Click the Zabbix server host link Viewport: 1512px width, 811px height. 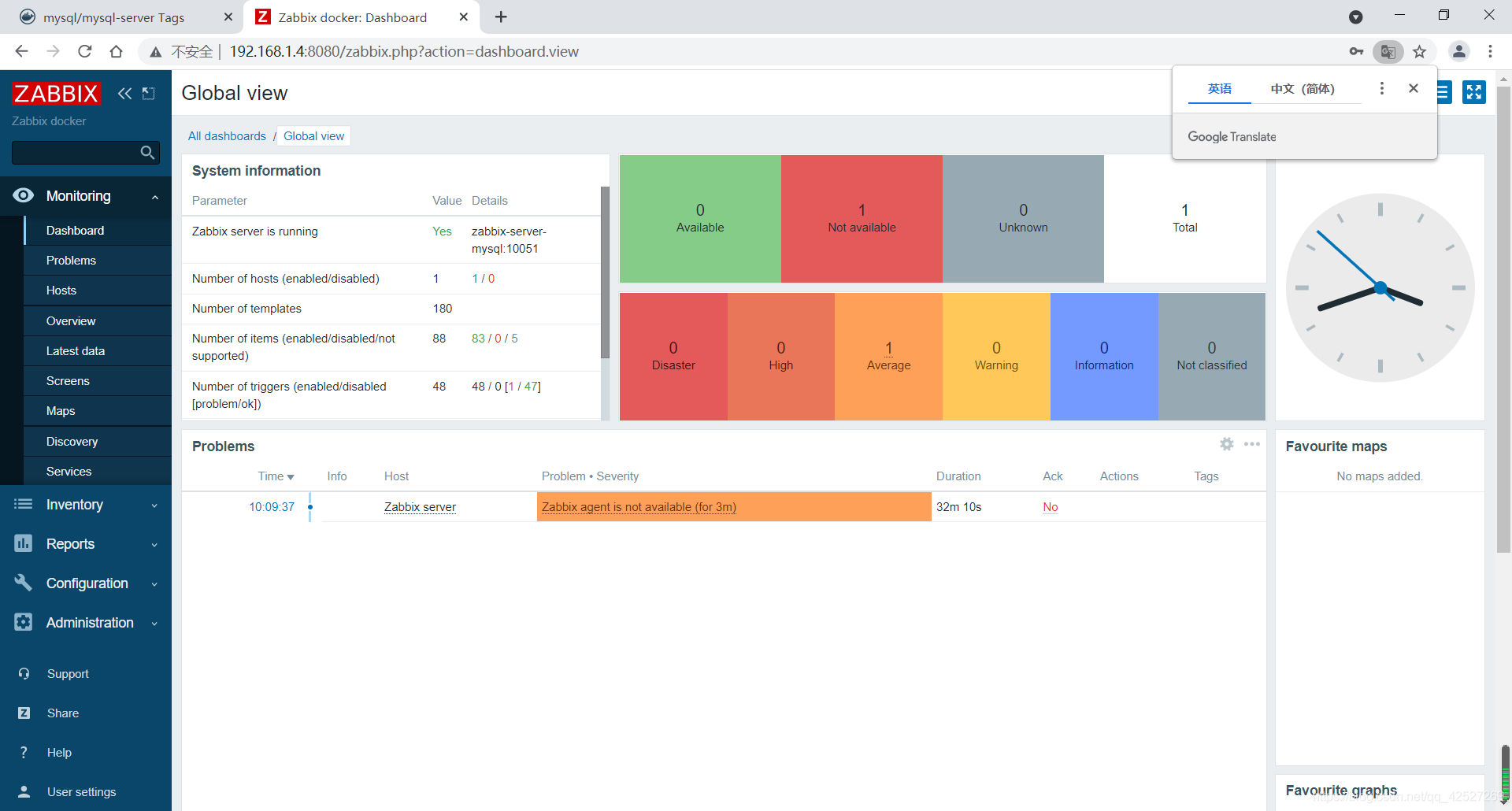(x=420, y=506)
